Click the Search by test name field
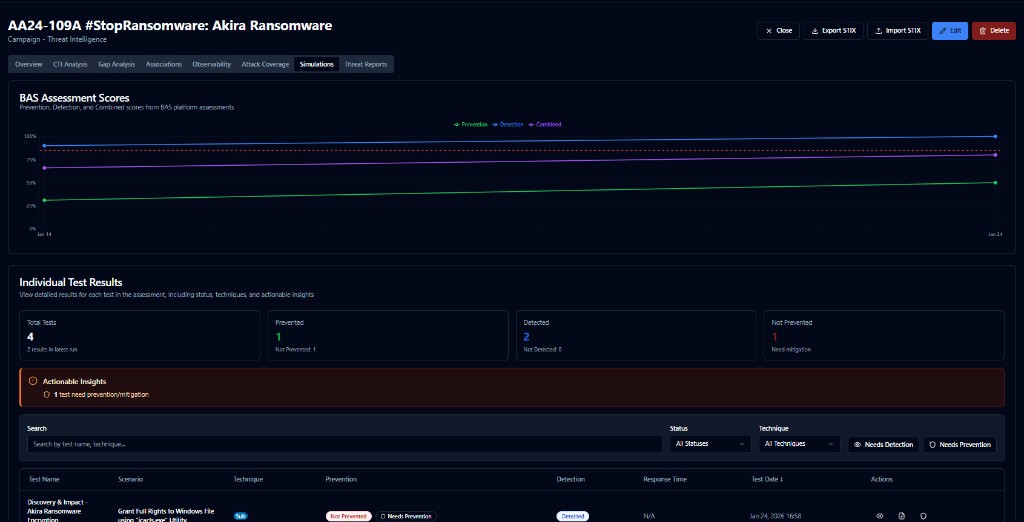This screenshot has height=522, width=1024. tap(344, 444)
